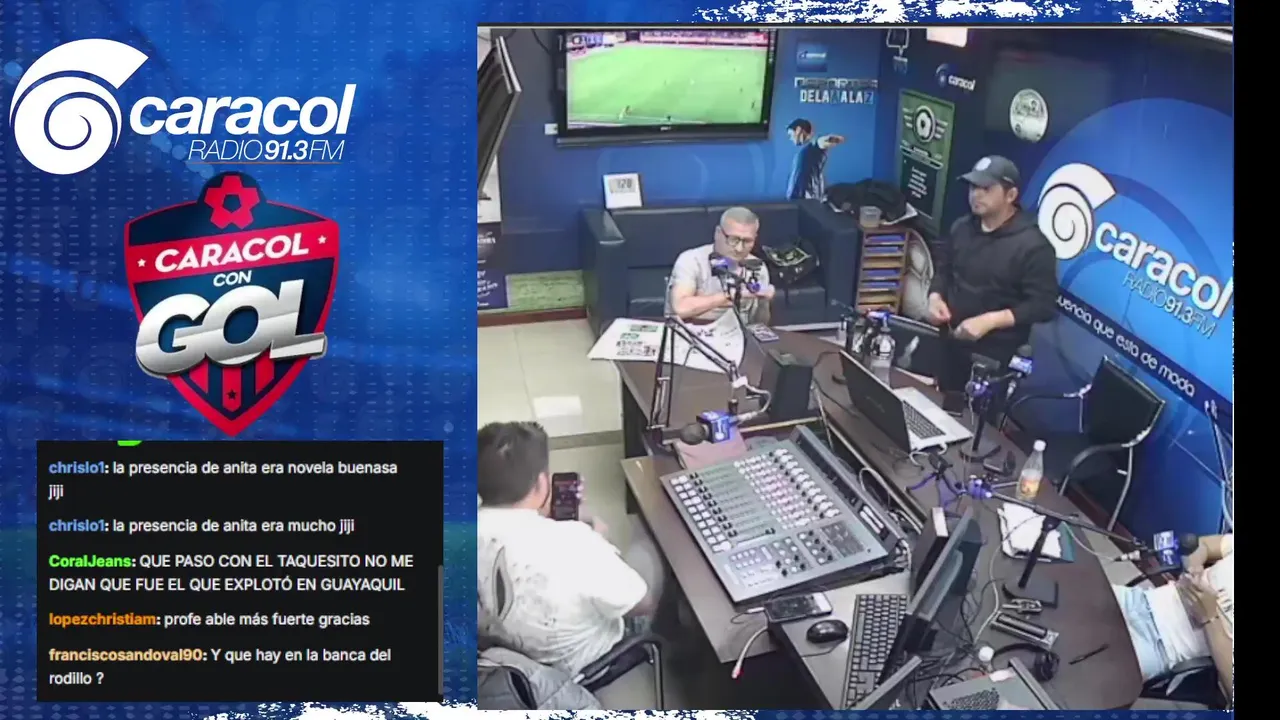The width and height of the screenshot is (1280, 720).
Task: Click username chrislo1 on the 'novela buenasa' message
Action: click(x=77, y=467)
